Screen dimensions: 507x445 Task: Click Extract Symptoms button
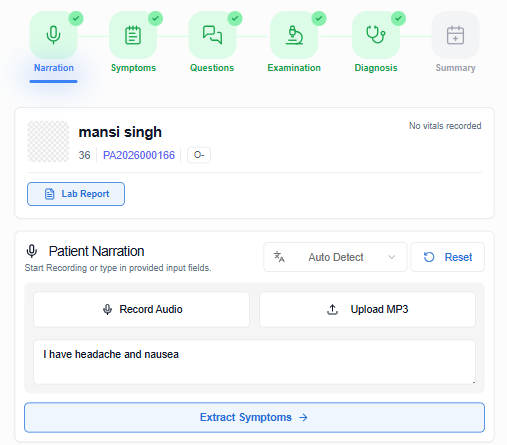click(x=254, y=417)
